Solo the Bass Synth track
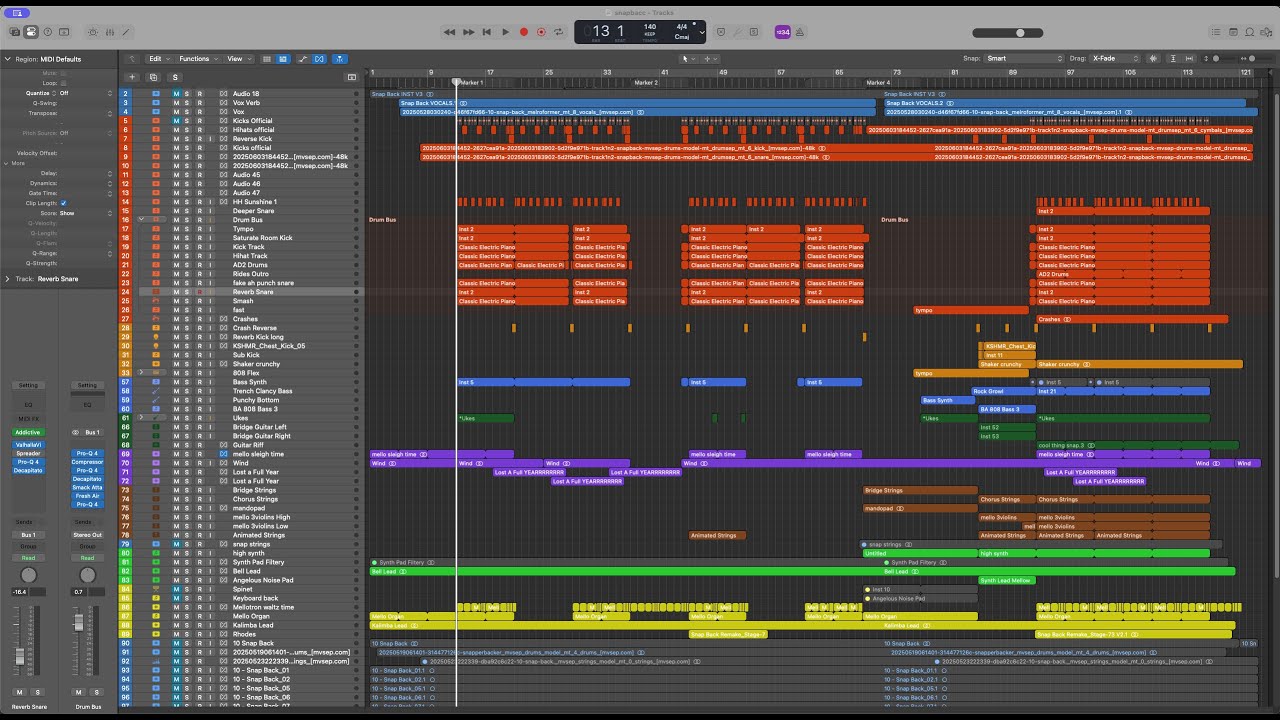1280x720 pixels. pyautogui.click(x=187, y=382)
